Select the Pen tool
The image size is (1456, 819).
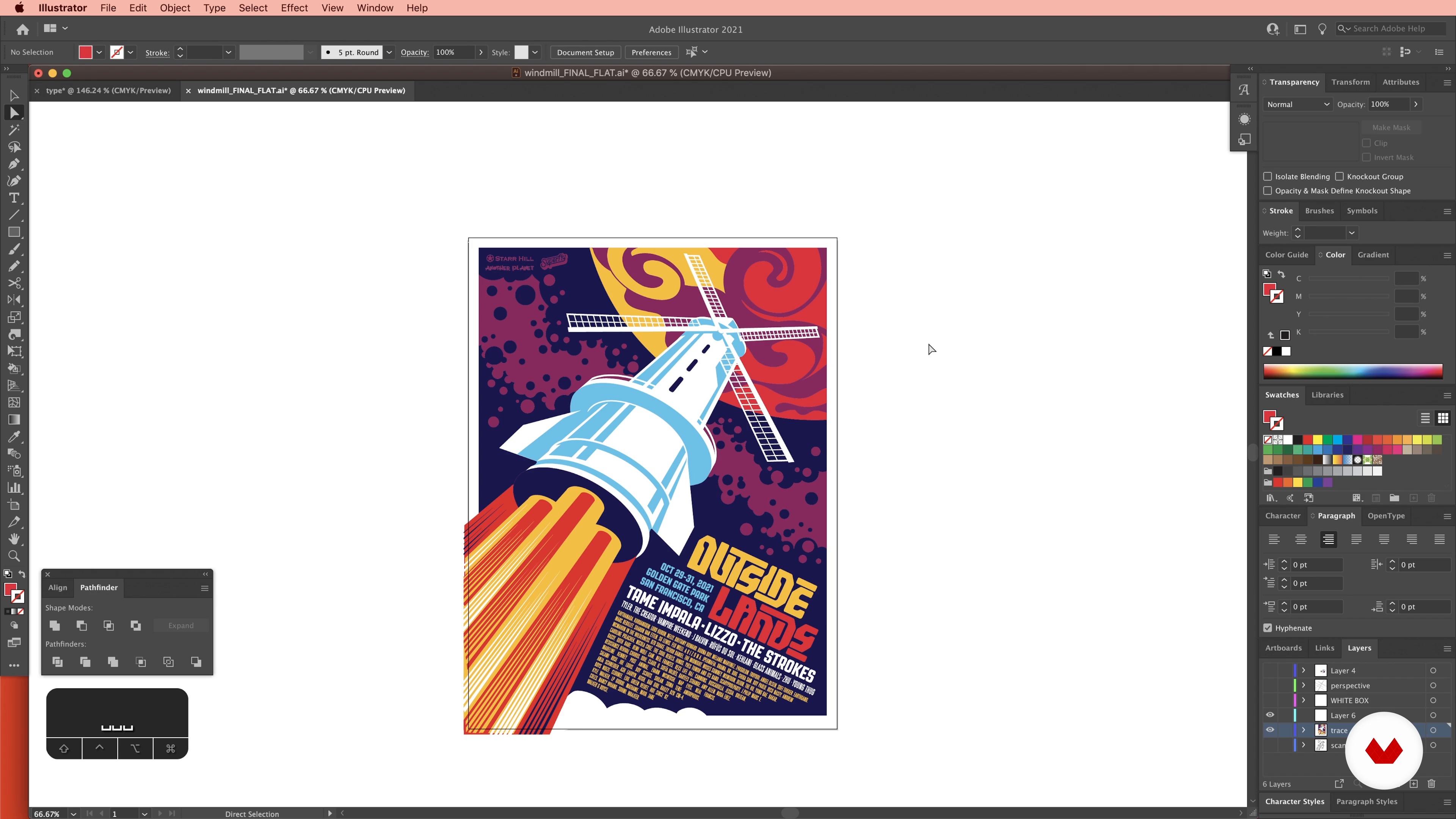pyautogui.click(x=14, y=164)
